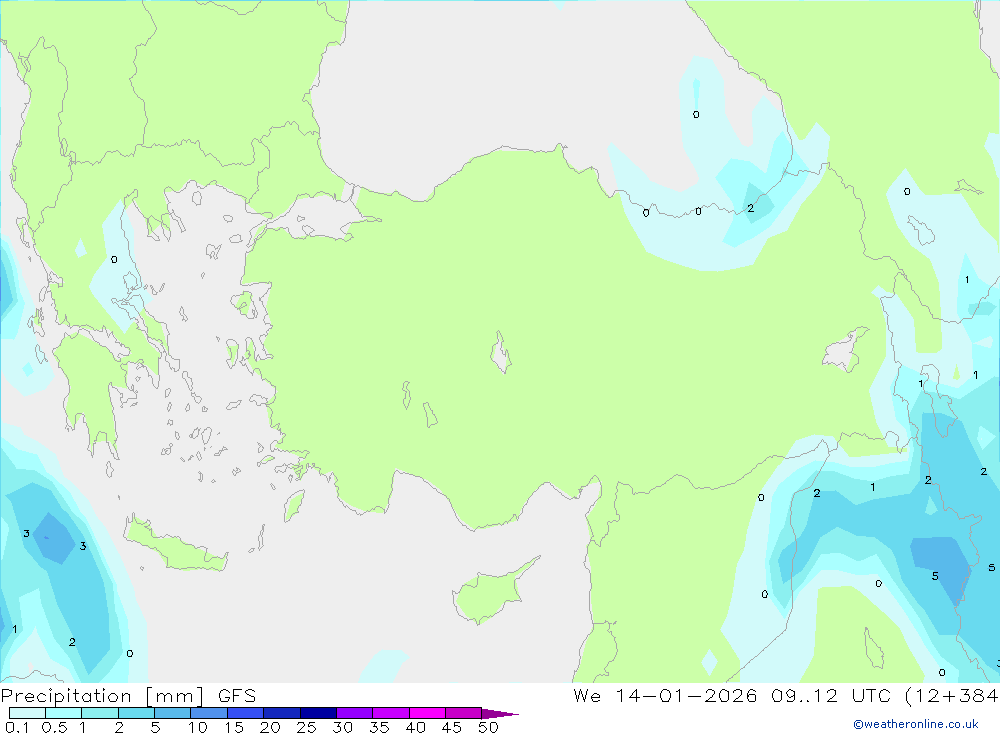Pick the 1–2 mm legend color swatch
Image resolution: width=1000 pixels, height=733 pixels.
100,713
